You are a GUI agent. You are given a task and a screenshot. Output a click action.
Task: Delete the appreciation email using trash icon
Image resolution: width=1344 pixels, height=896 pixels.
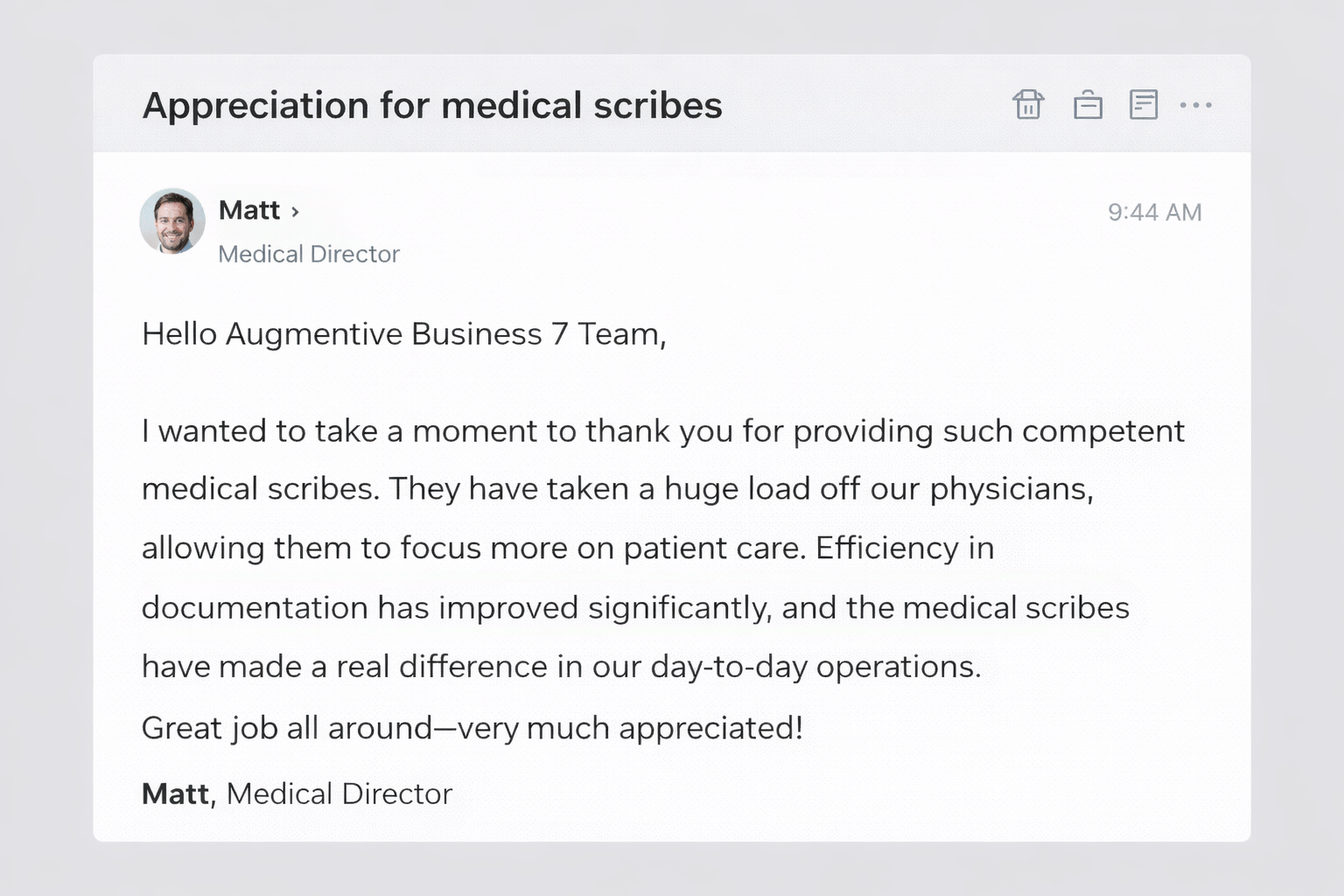[x=1029, y=104]
